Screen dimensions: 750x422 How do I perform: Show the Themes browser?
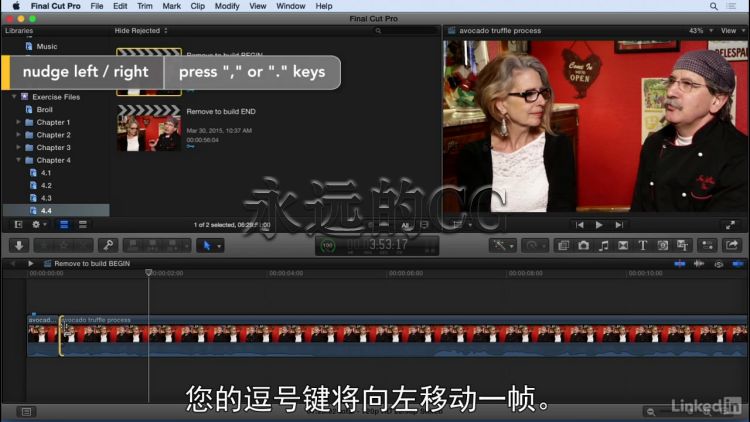coord(683,245)
